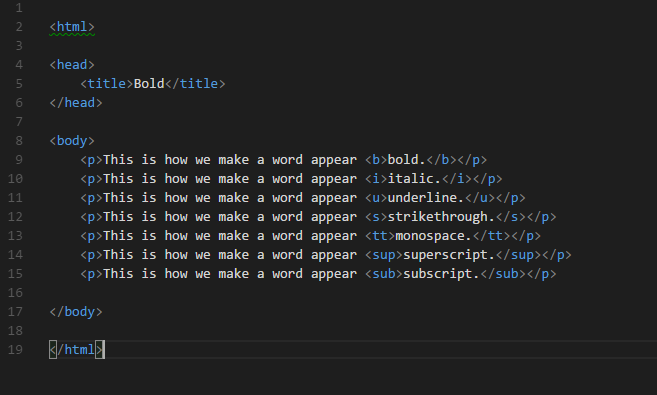
Task: Click line number 19 in the gutter
Action: (x=15, y=350)
